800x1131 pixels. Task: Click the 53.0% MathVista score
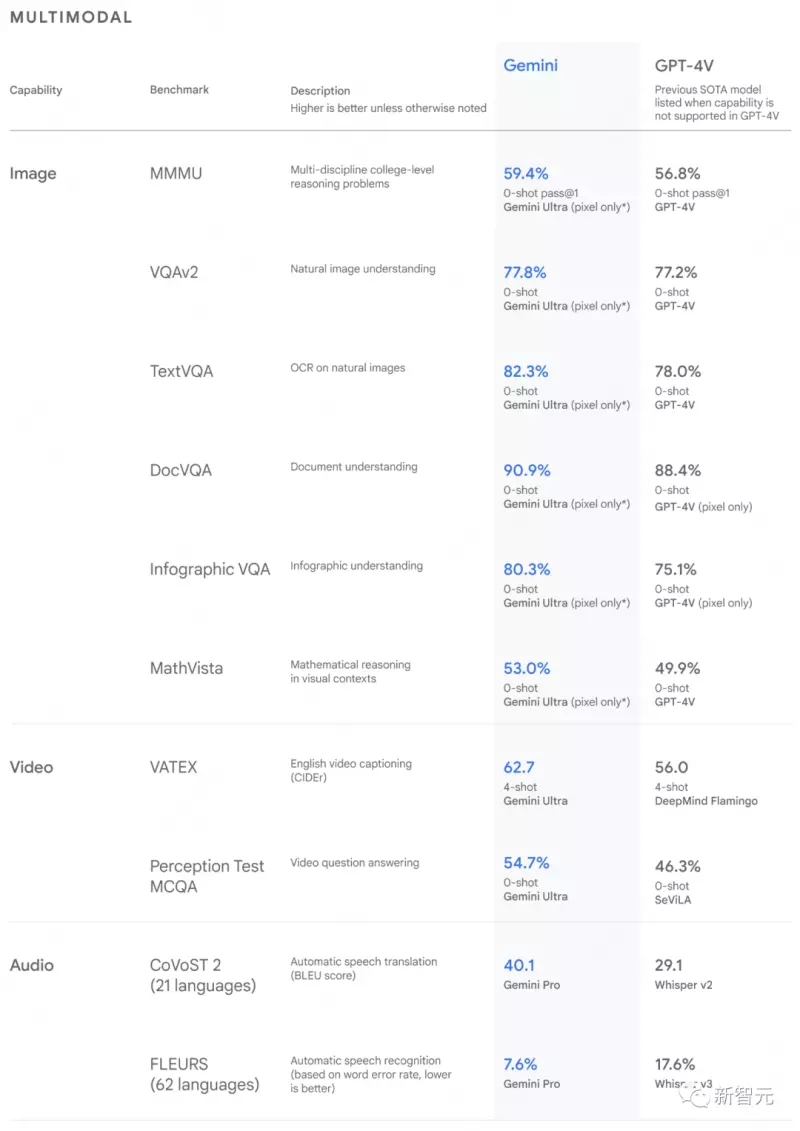click(x=527, y=668)
